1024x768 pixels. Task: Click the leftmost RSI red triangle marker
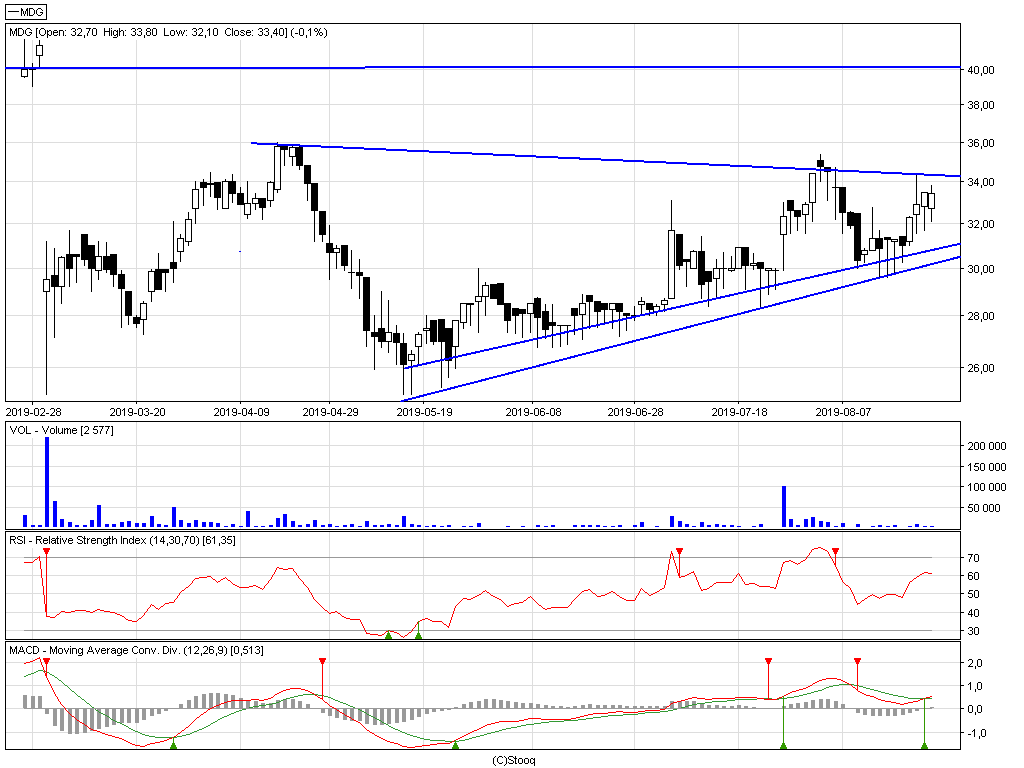click(46, 552)
